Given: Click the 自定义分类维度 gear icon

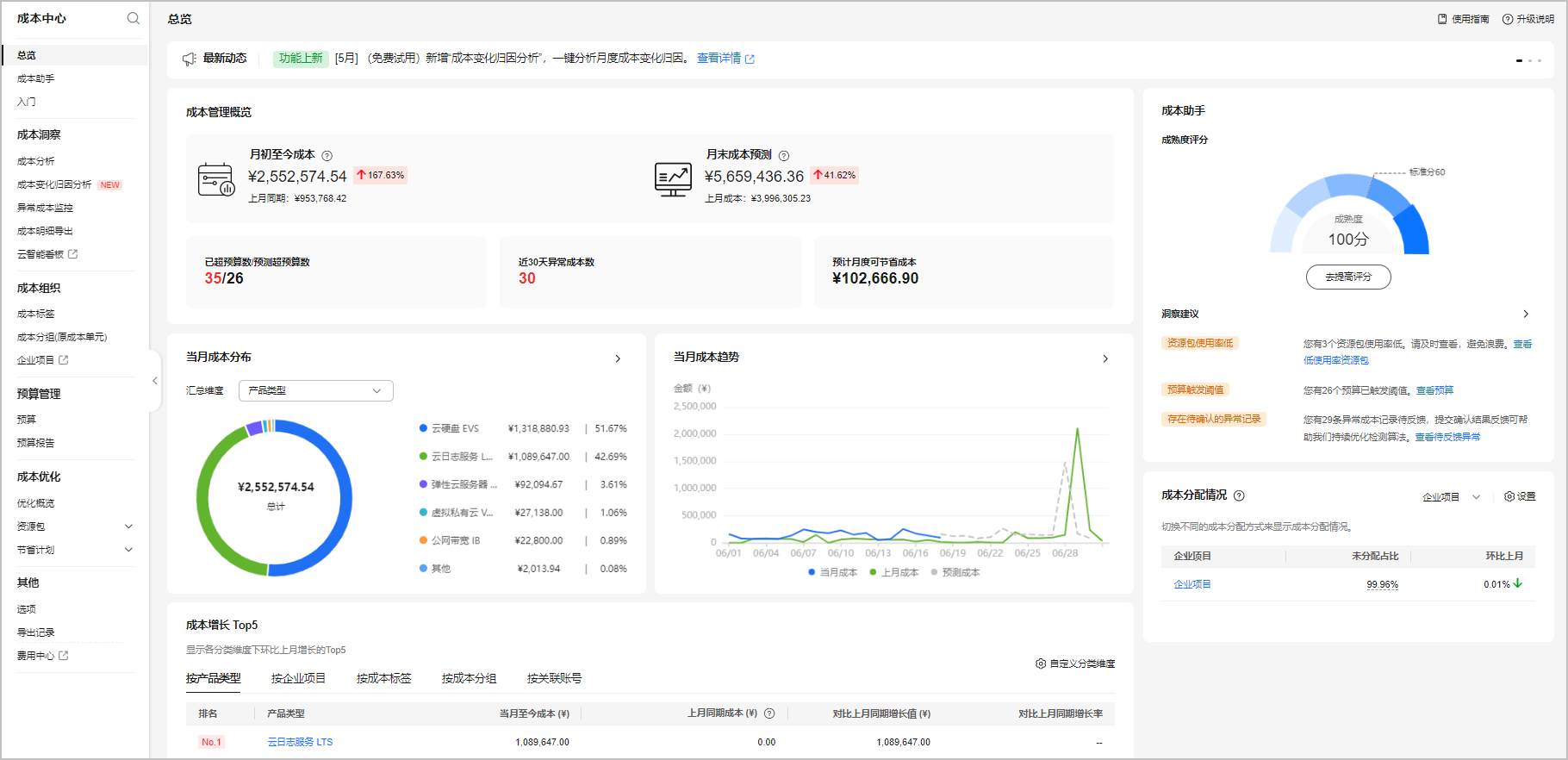Looking at the screenshot, I should coord(1041,663).
